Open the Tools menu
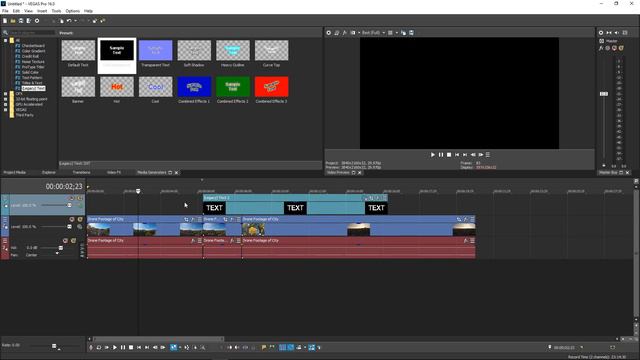The height and width of the screenshot is (360, 640). (56, 11)
